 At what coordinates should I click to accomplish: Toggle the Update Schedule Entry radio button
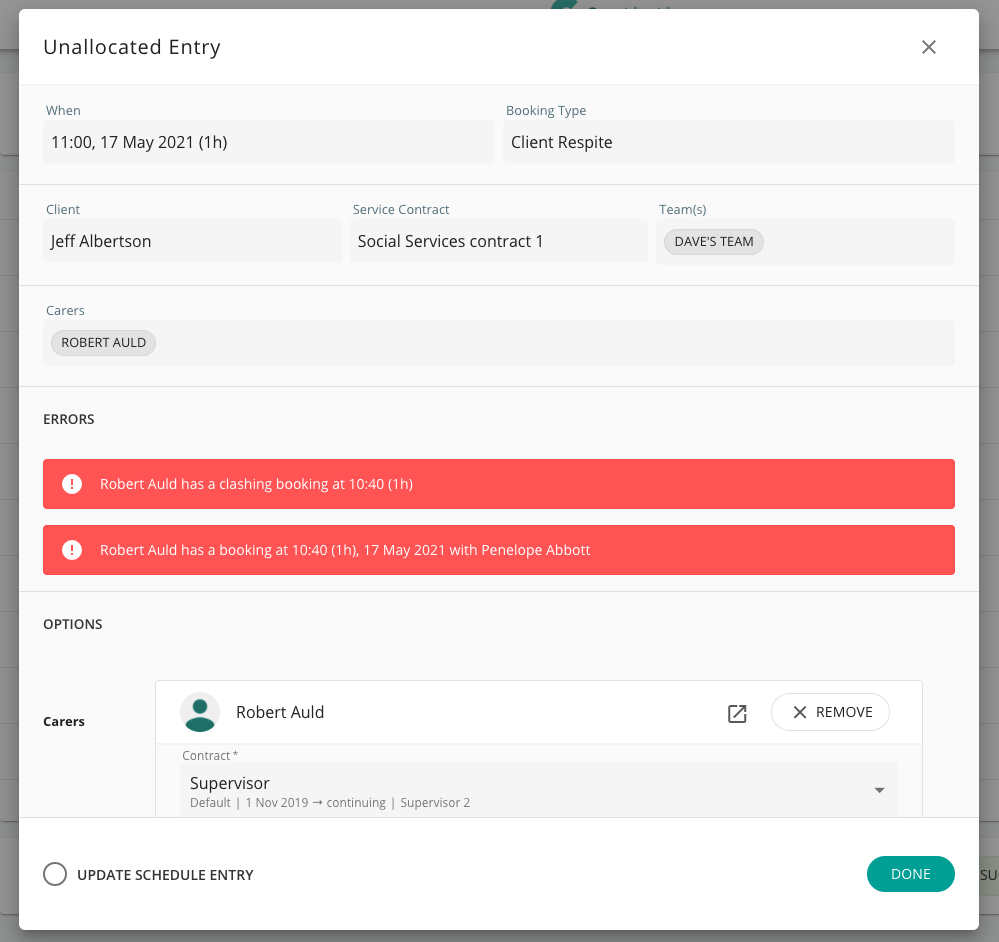55,874
